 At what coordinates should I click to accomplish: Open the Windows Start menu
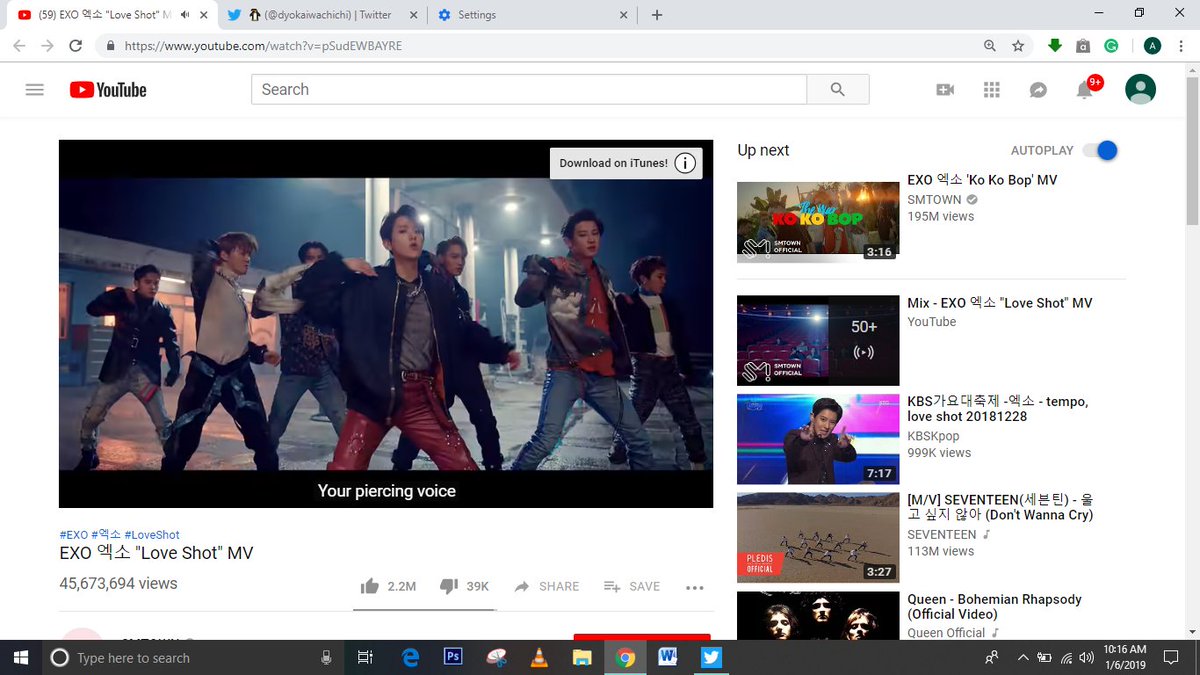click(x=20, y=657)
